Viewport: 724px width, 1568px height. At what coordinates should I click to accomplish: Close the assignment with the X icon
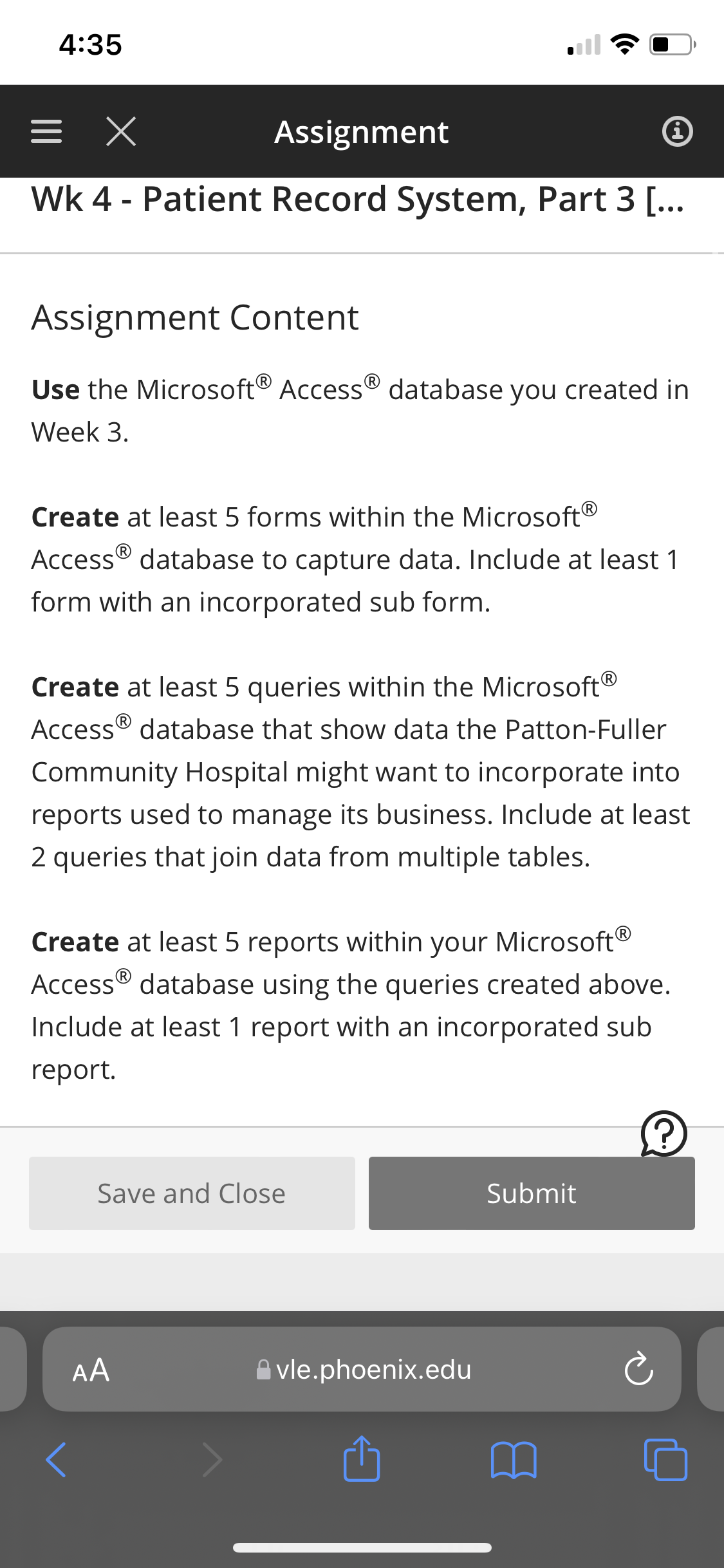coord(121,132)
